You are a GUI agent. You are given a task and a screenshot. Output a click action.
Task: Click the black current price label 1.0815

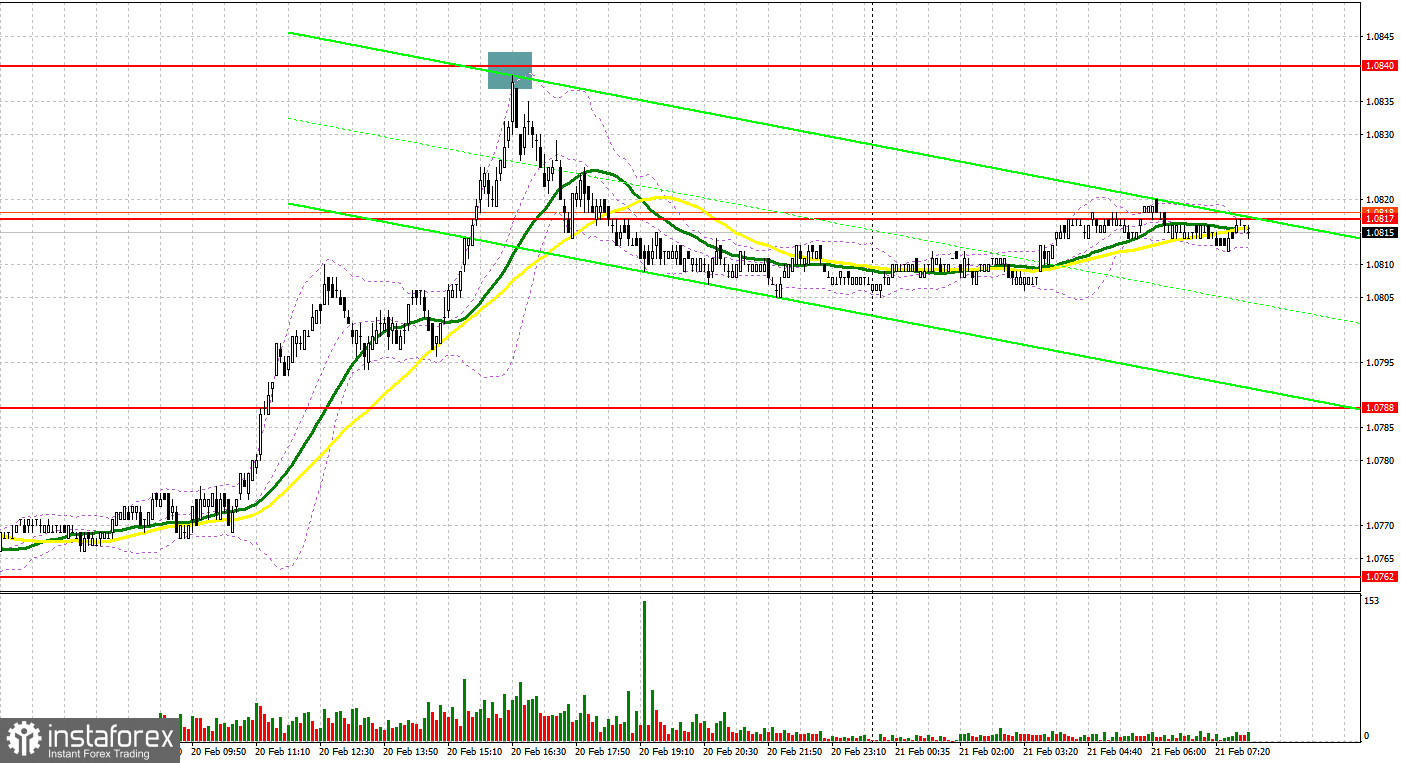[1379, 233]
